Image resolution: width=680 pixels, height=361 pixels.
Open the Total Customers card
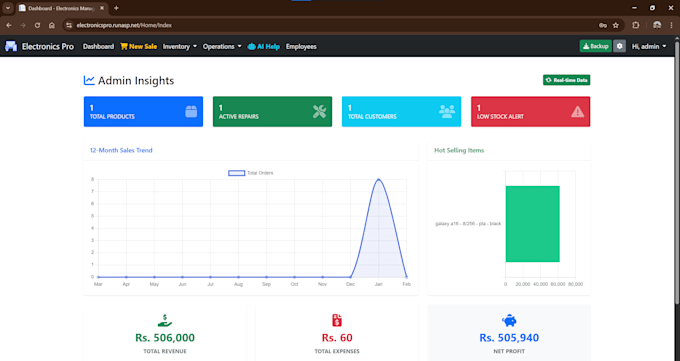click(x=402, y=112)
